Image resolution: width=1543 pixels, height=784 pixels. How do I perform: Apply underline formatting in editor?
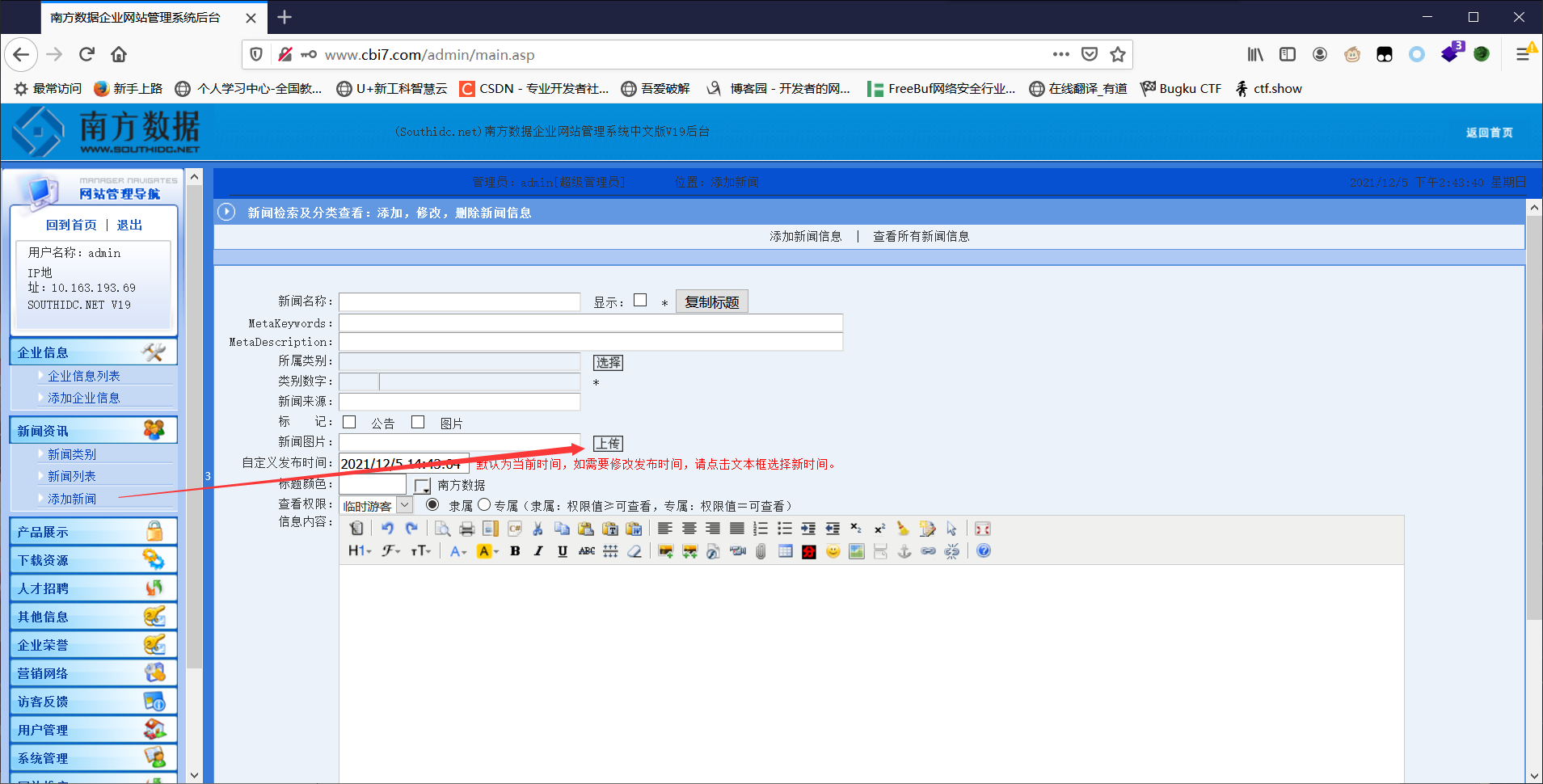pyautogui.click(x=563, y=551)
